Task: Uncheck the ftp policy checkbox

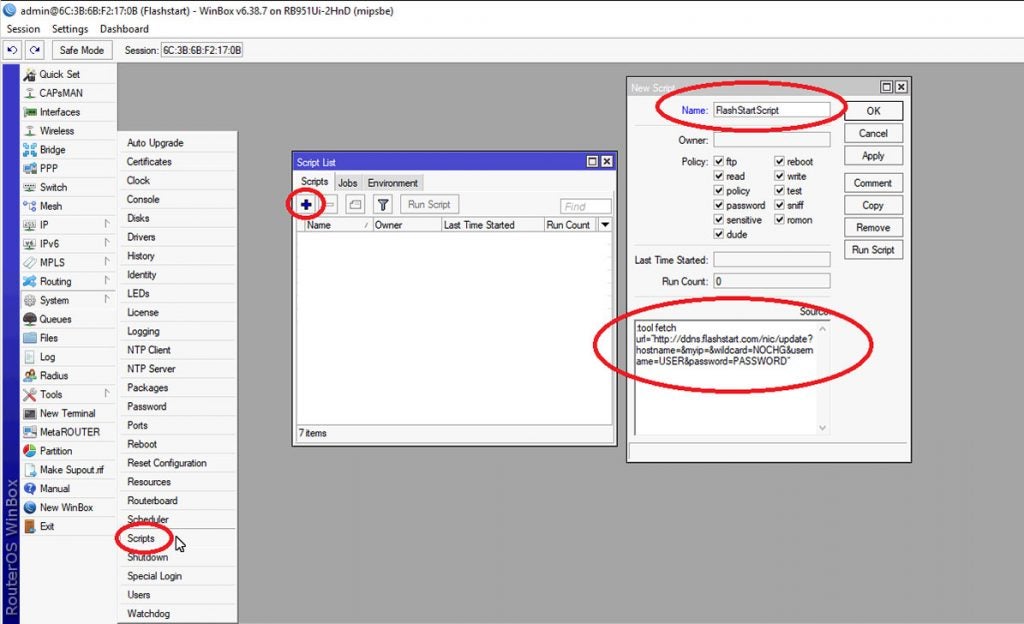Action: 719,162
